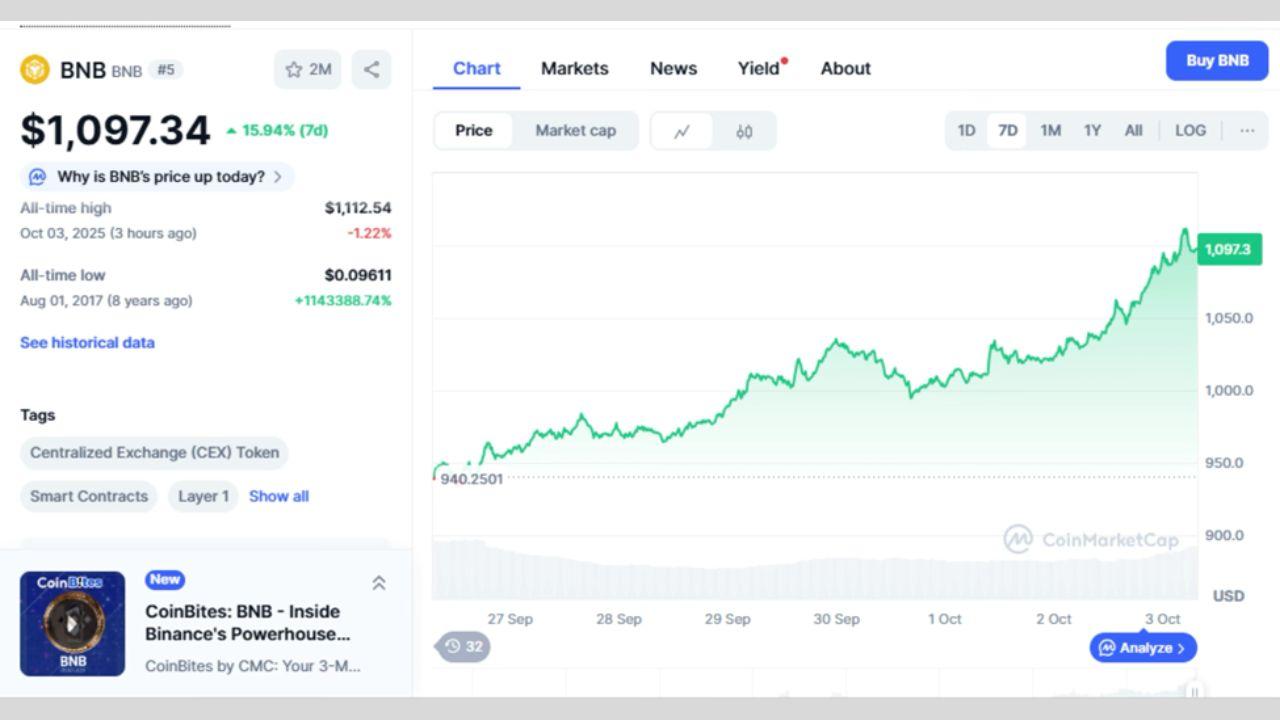Viewport: 1280px width, 720px height.
Task: Click the chart pause icon at bottom right
Action: [x=1193, y=691]
